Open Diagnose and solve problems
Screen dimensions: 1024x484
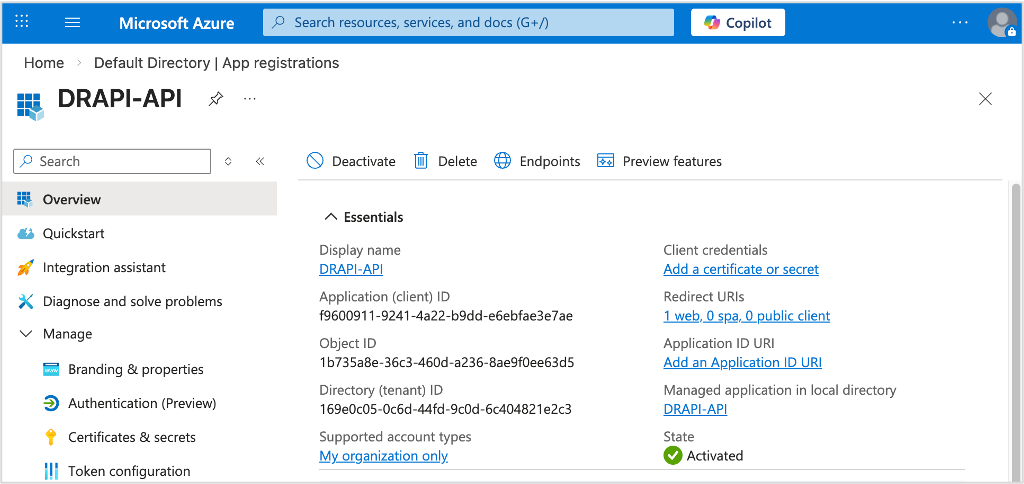click(x=132, y=301)
